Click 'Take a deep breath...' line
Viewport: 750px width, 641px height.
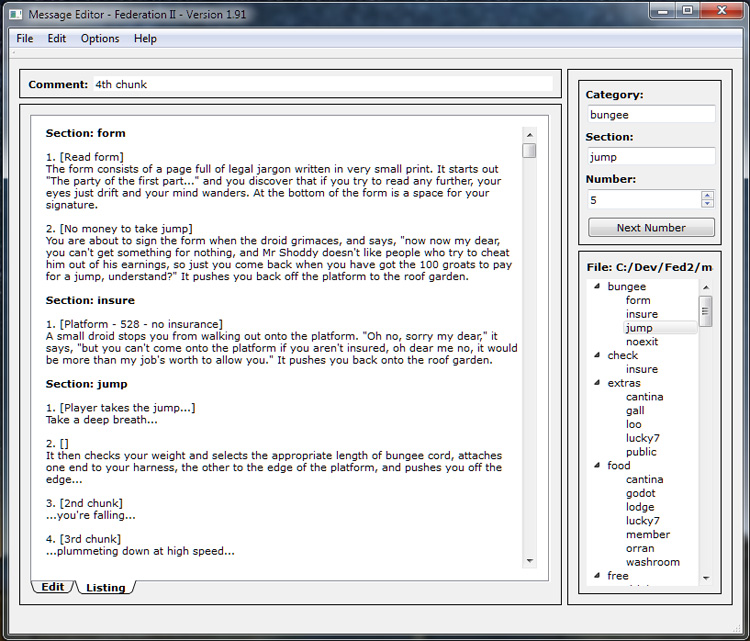tap(101, 420)
